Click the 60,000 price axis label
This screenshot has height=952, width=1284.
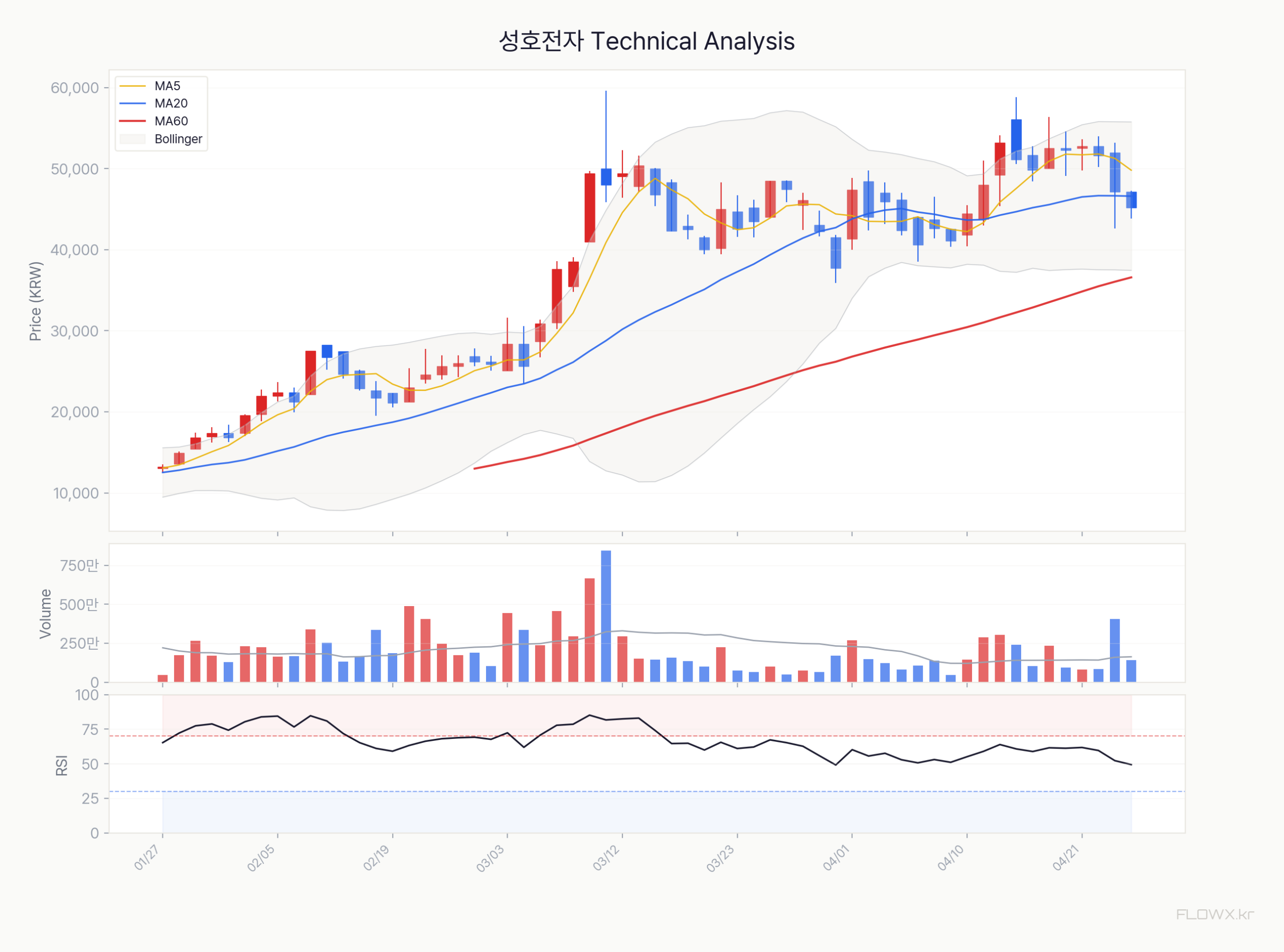(75, 88)
